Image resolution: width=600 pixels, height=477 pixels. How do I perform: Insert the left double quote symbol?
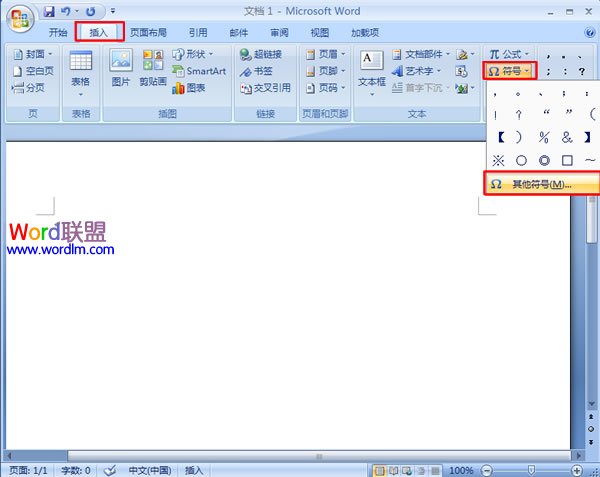click(x=546, y=113)
